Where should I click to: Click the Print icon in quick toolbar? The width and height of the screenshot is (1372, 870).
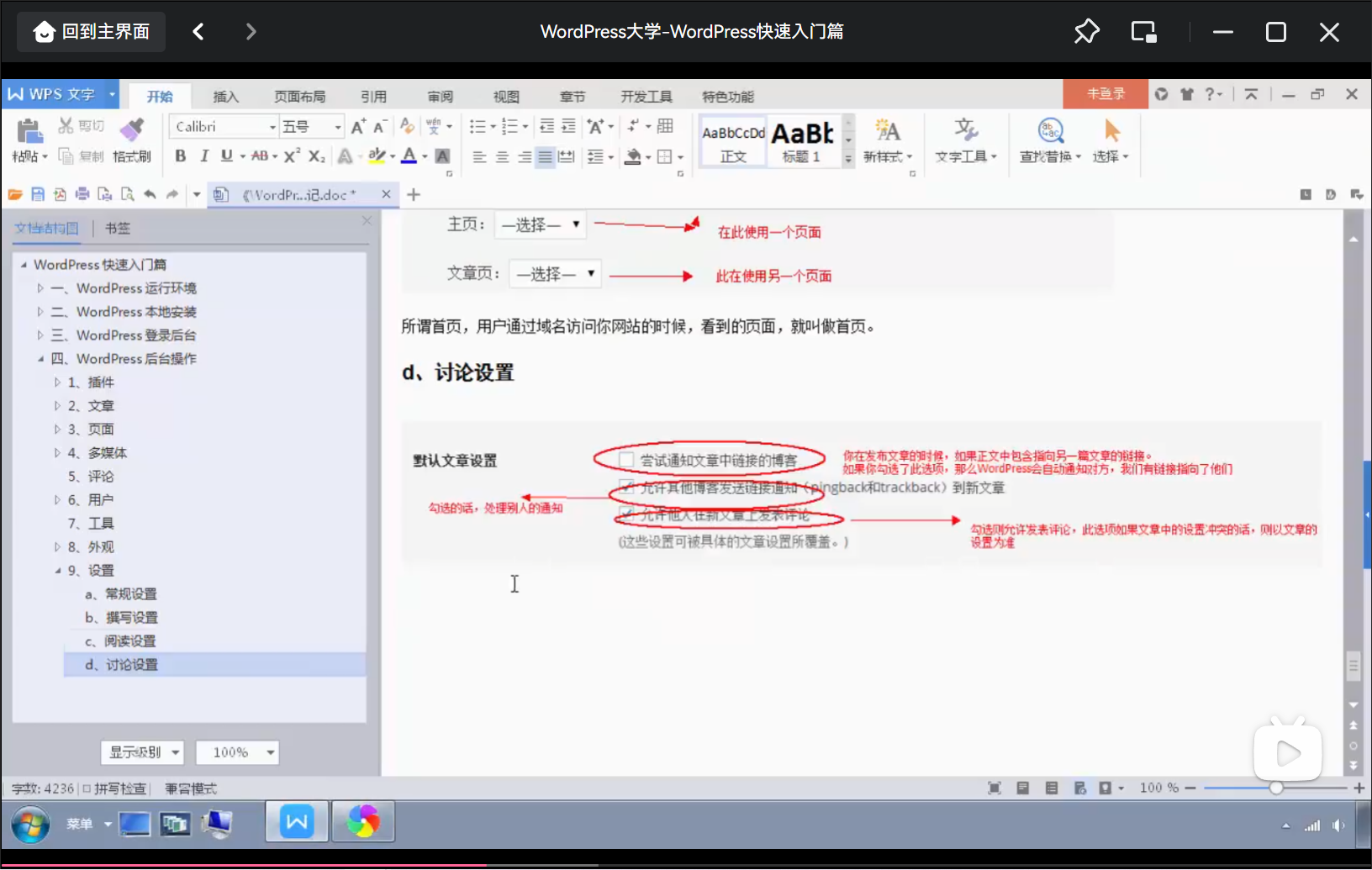pyautogui.click(x=82, y=195)
